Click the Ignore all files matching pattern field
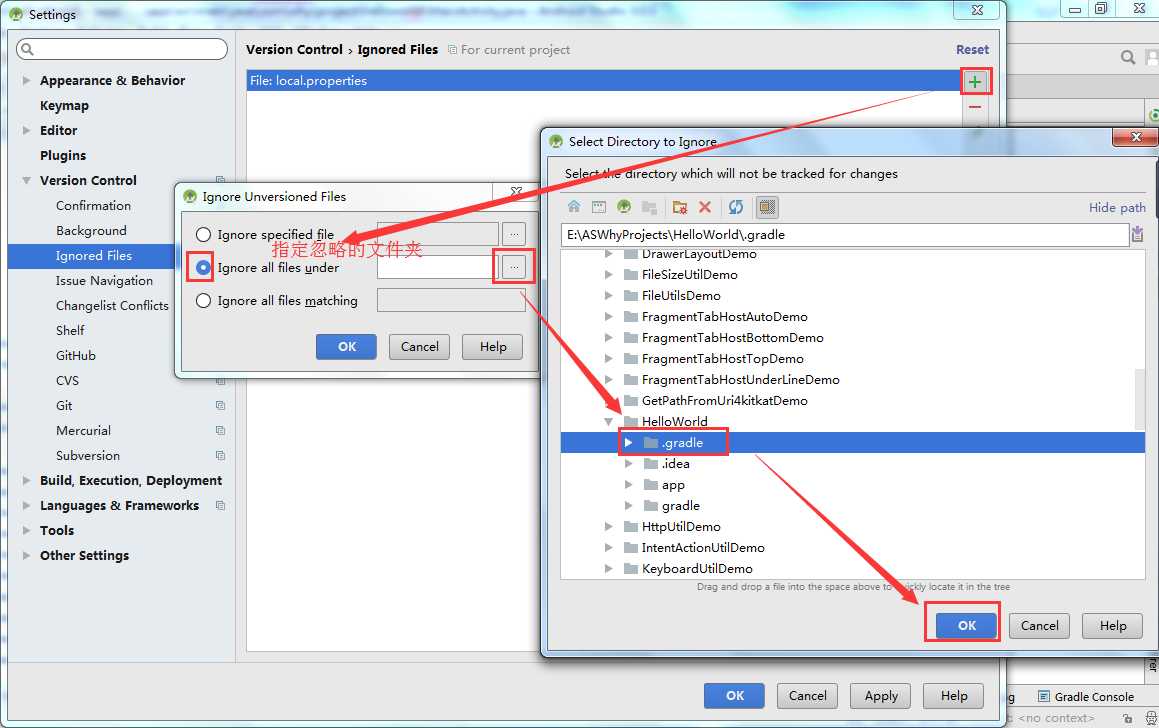This screenshot has height=728, width=1159. pos(451,301)
